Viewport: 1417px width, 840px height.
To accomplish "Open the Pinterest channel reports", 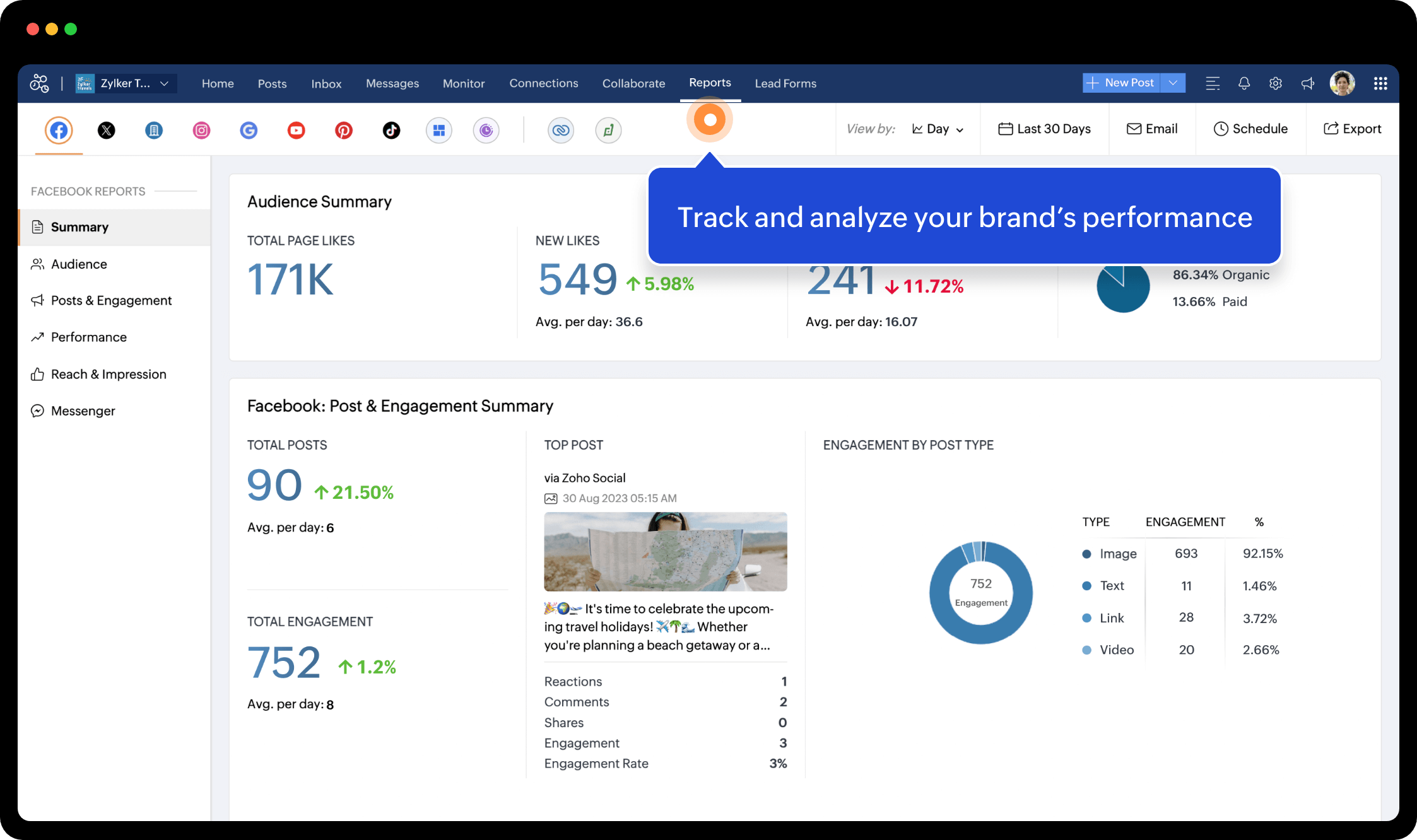I will click(343, 131).
